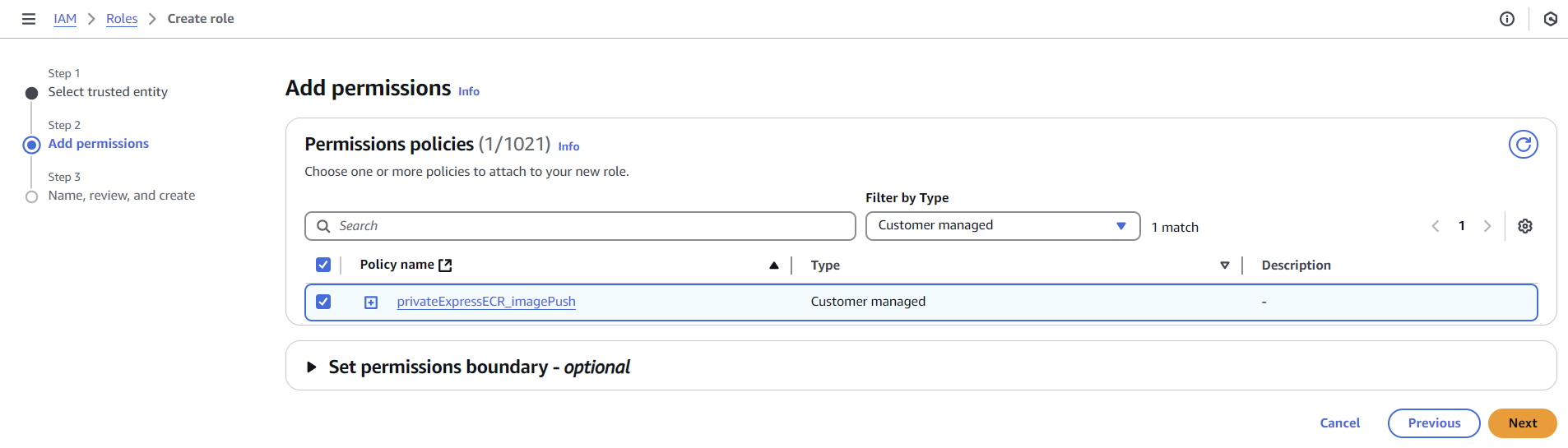Image resolution: width=1568 pixels, height=448 pixels.
Task: Open table preferences gear icon
Action: point(1524,226)
